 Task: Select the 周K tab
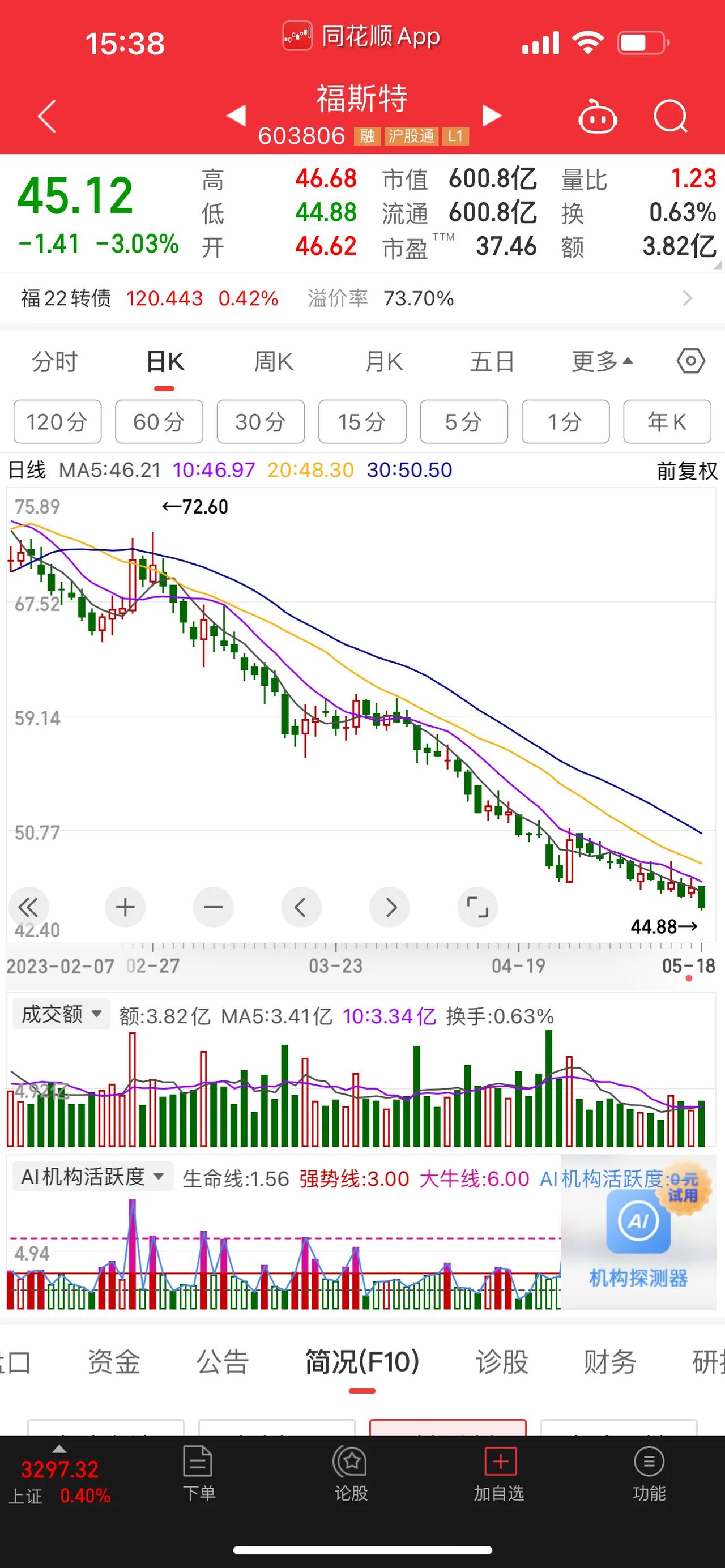274,362
